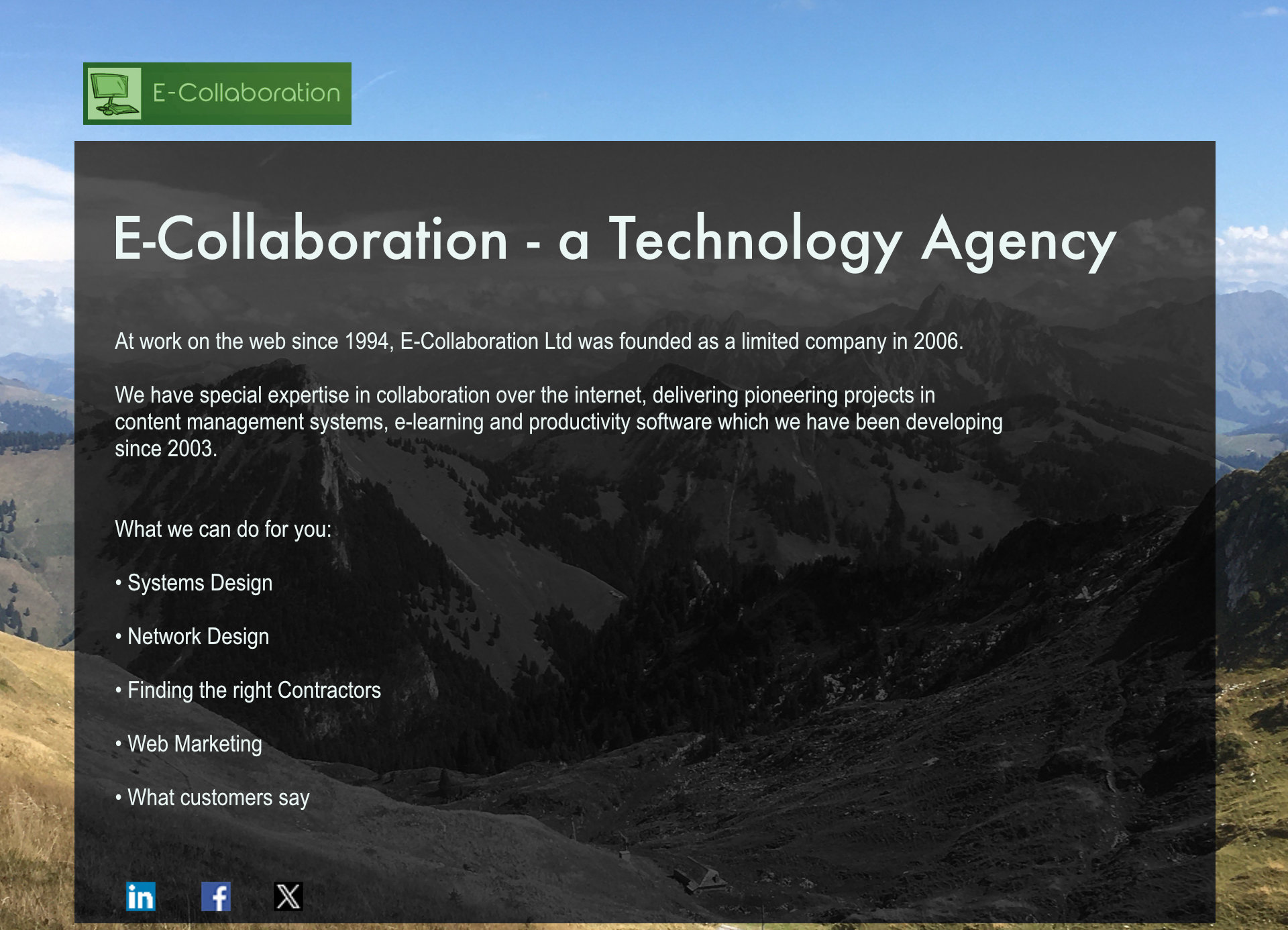Click the X (Twitter) icon

click(x=288, y=896)
